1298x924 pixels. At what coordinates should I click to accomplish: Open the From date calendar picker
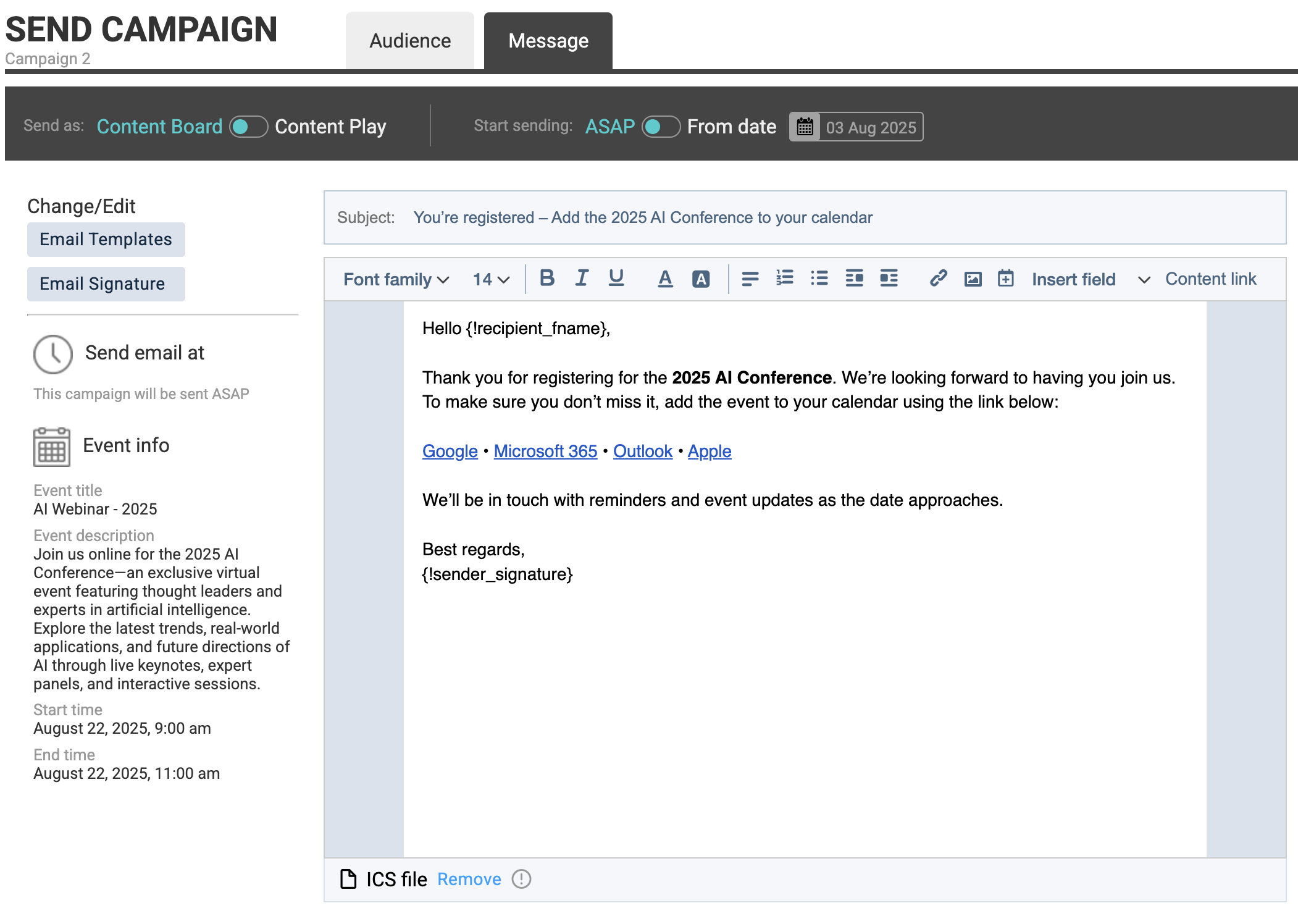(x=805, y=127)
